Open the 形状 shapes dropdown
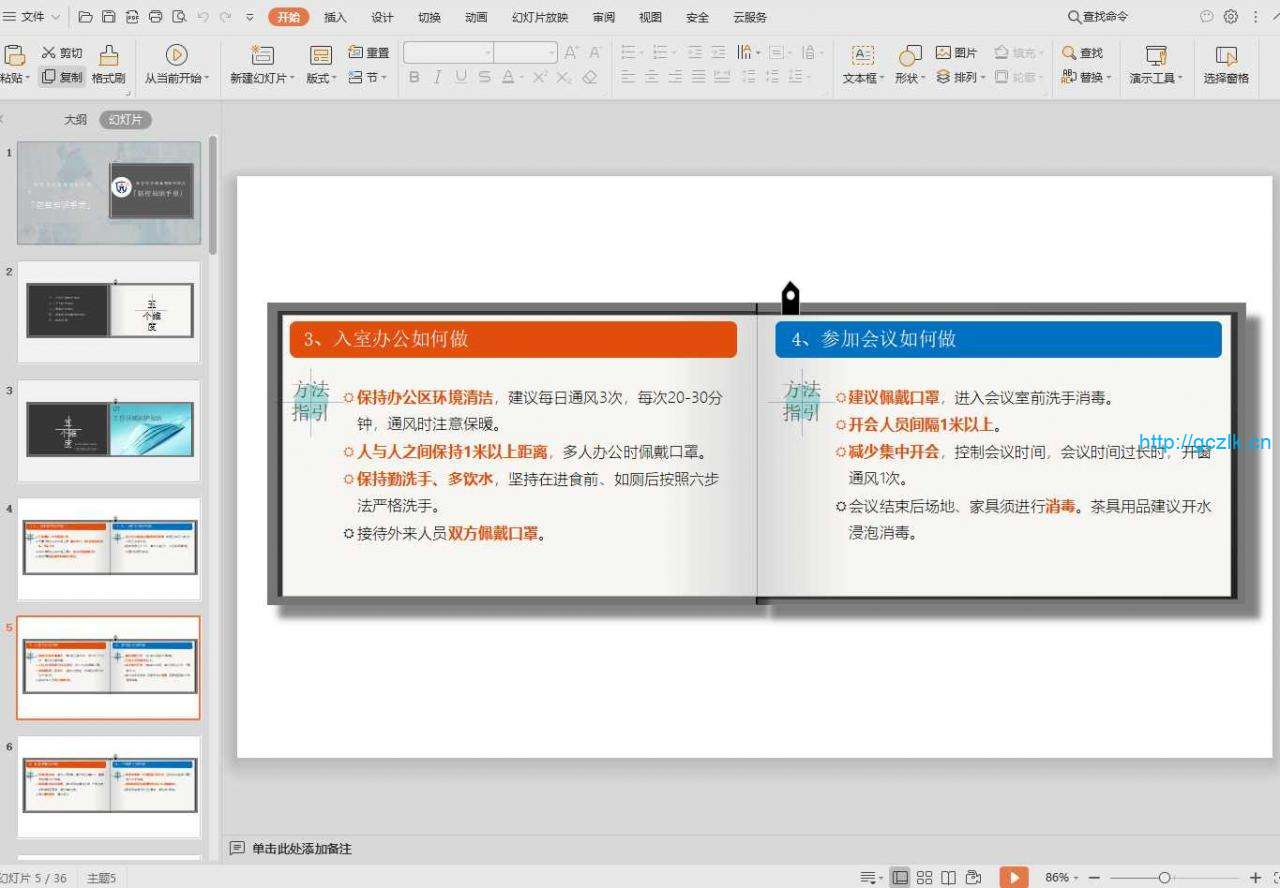 pyautogui.click(x=909, y=78)
